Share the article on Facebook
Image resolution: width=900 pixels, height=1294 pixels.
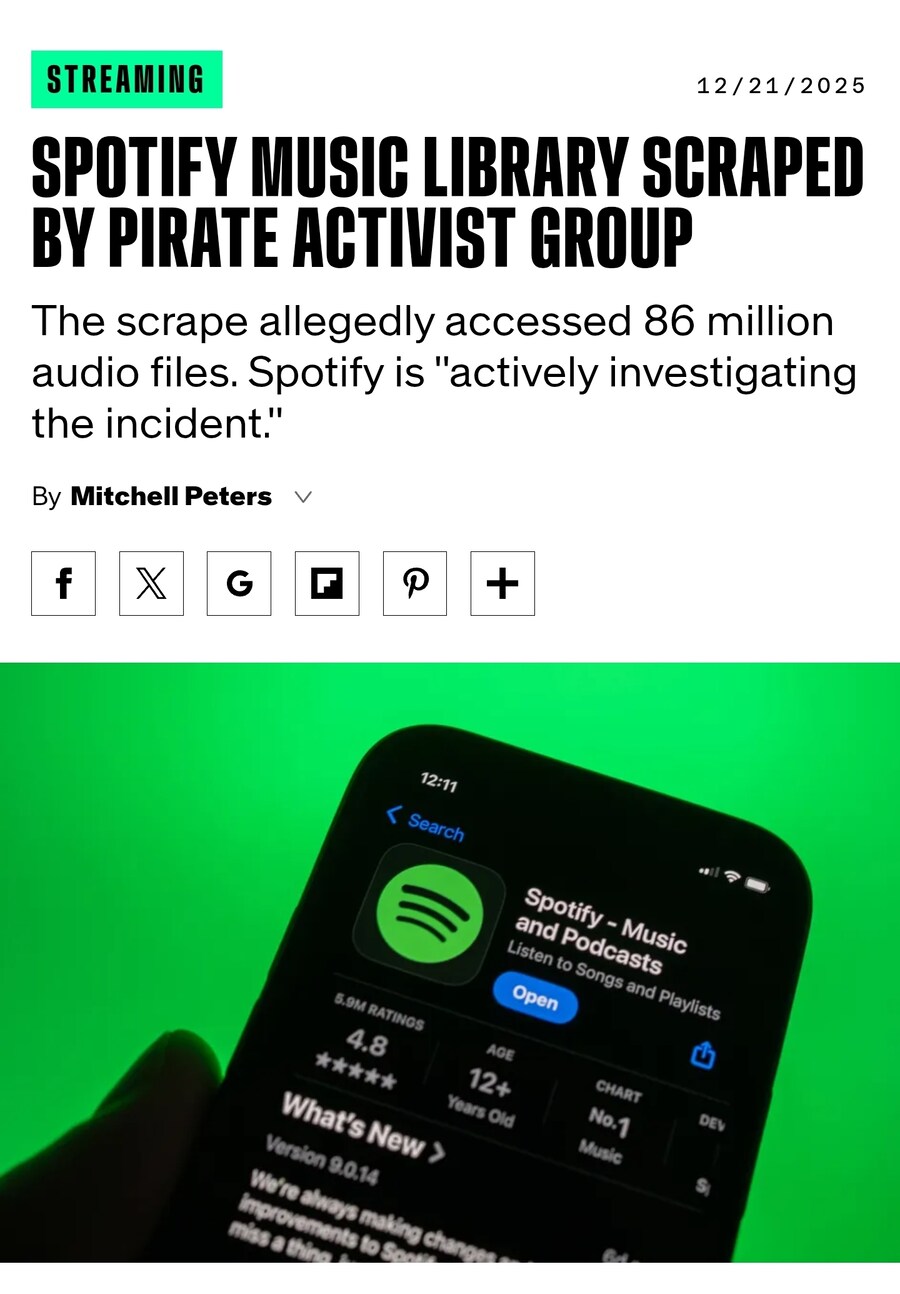click(63, 583)
